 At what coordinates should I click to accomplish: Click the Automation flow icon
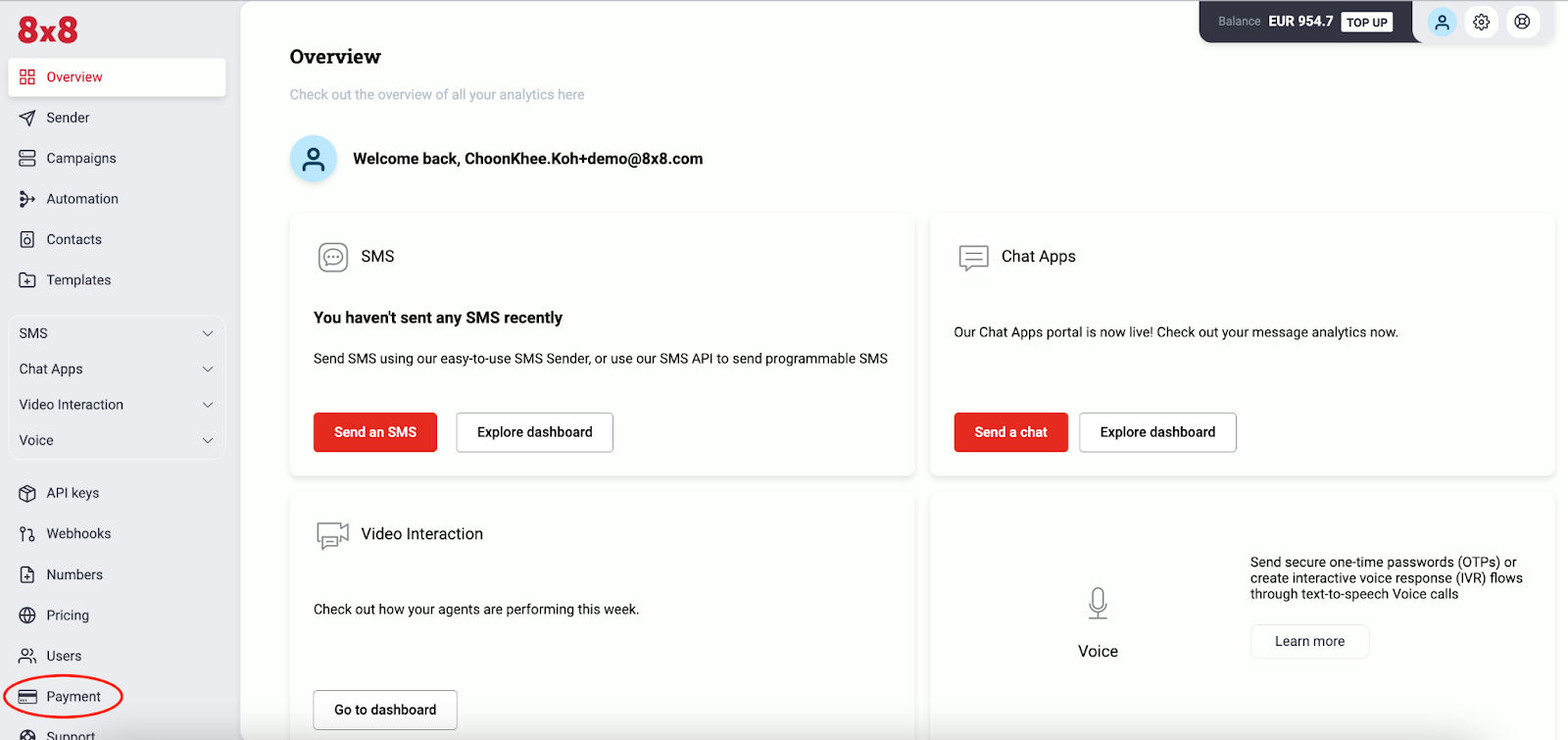27,199
